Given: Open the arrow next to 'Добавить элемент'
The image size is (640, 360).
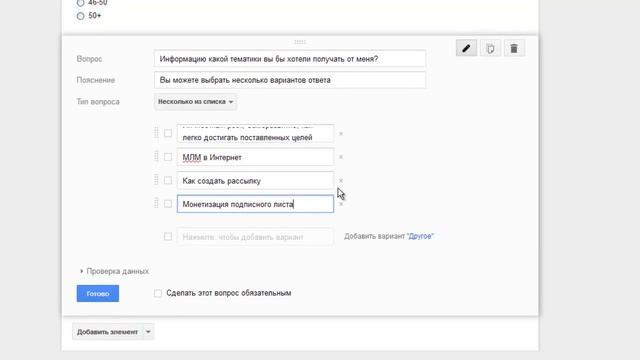Looking at the screenshot, I should pyautogui.click(x=148, y=332).
